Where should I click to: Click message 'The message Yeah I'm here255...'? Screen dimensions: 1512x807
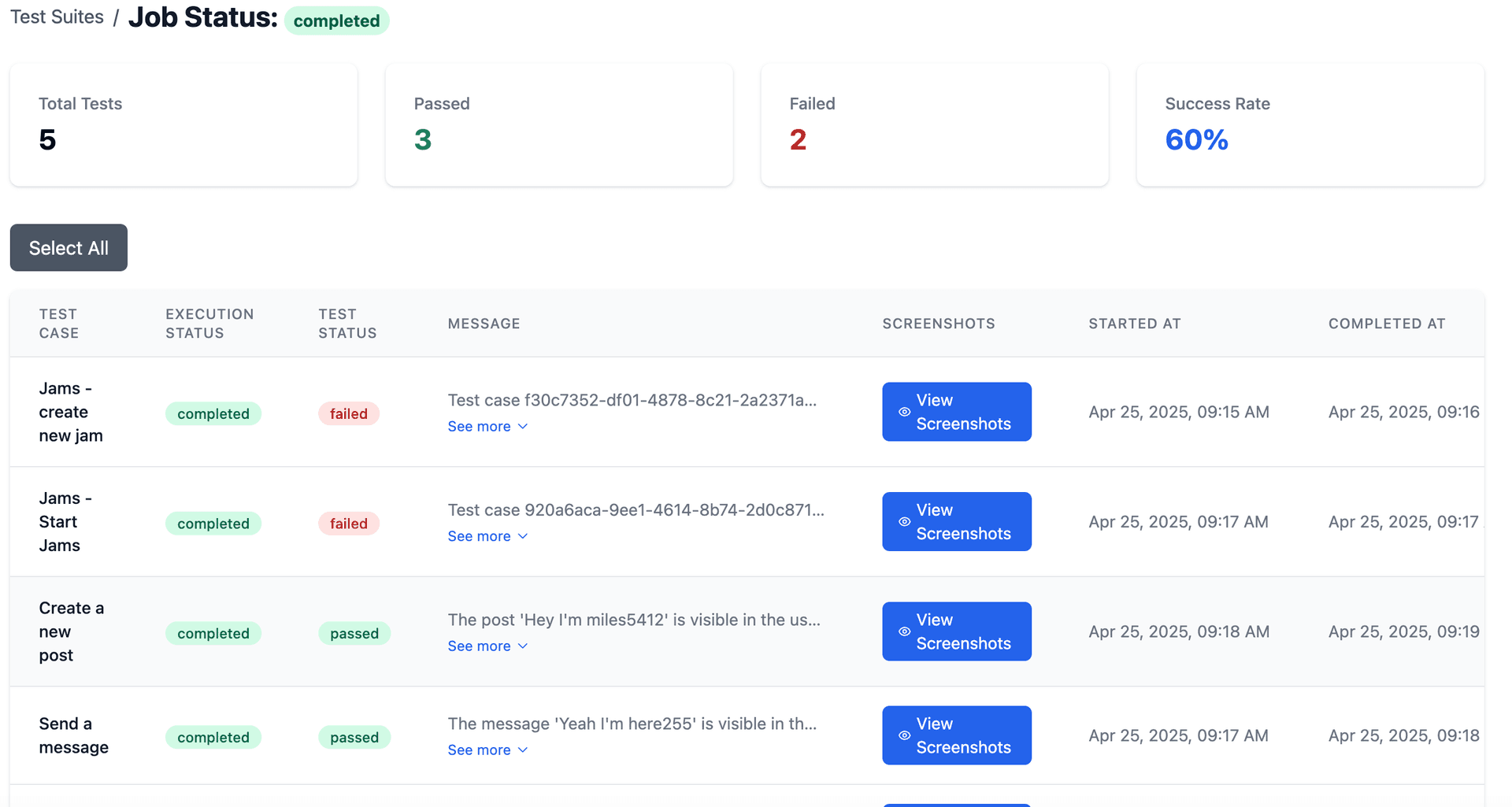coord(632,724)
